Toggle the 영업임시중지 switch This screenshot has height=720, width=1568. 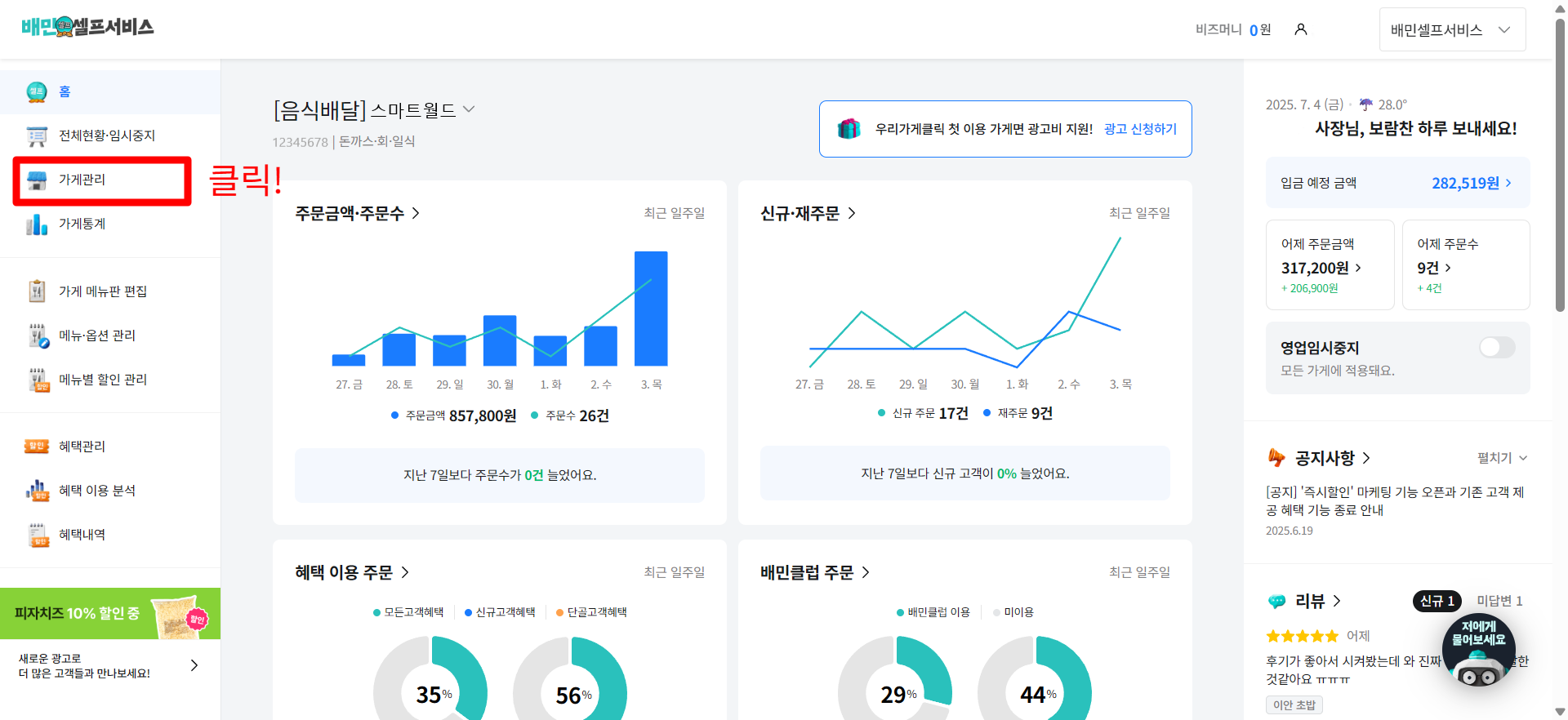pos(1497,348)
